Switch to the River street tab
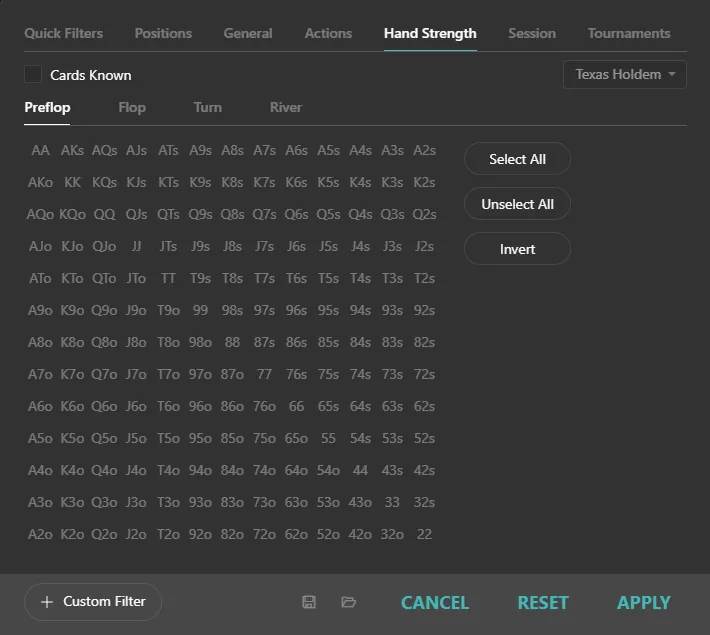 click(285, 107)
